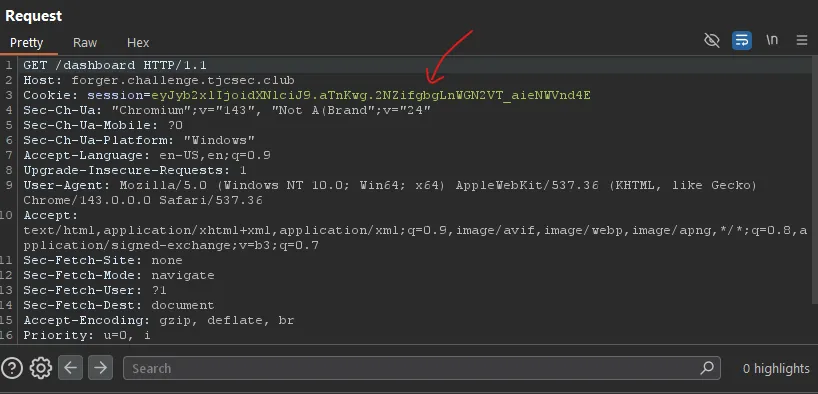Open the search settings gear icon
This screenshot has width=818, height=394.
41,368
